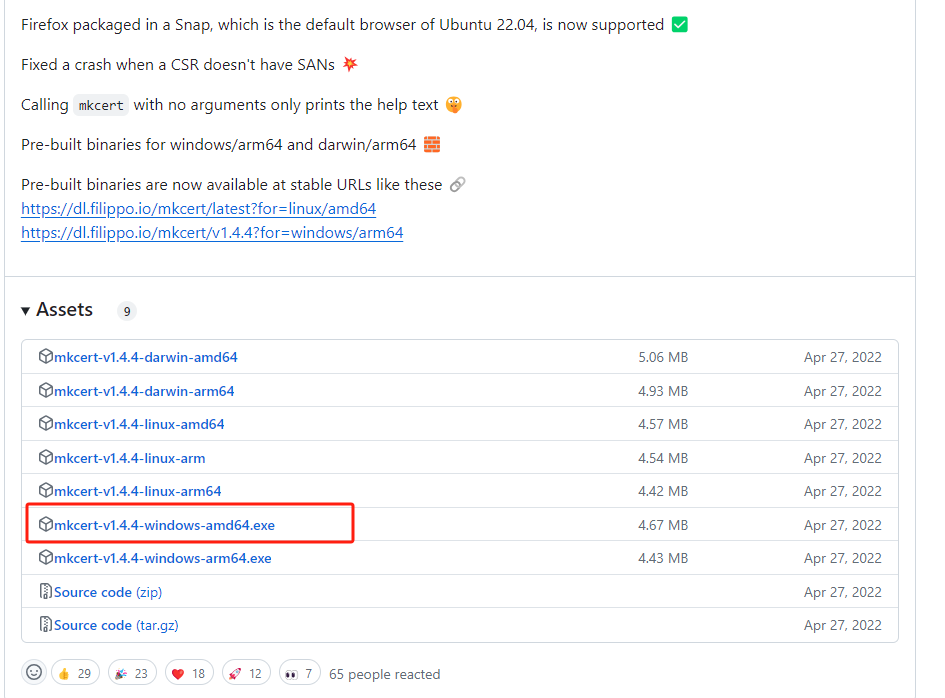Click the 4.43 MB file size
The width and height of the screenshot is (945, 698).
tap(663, 558)
